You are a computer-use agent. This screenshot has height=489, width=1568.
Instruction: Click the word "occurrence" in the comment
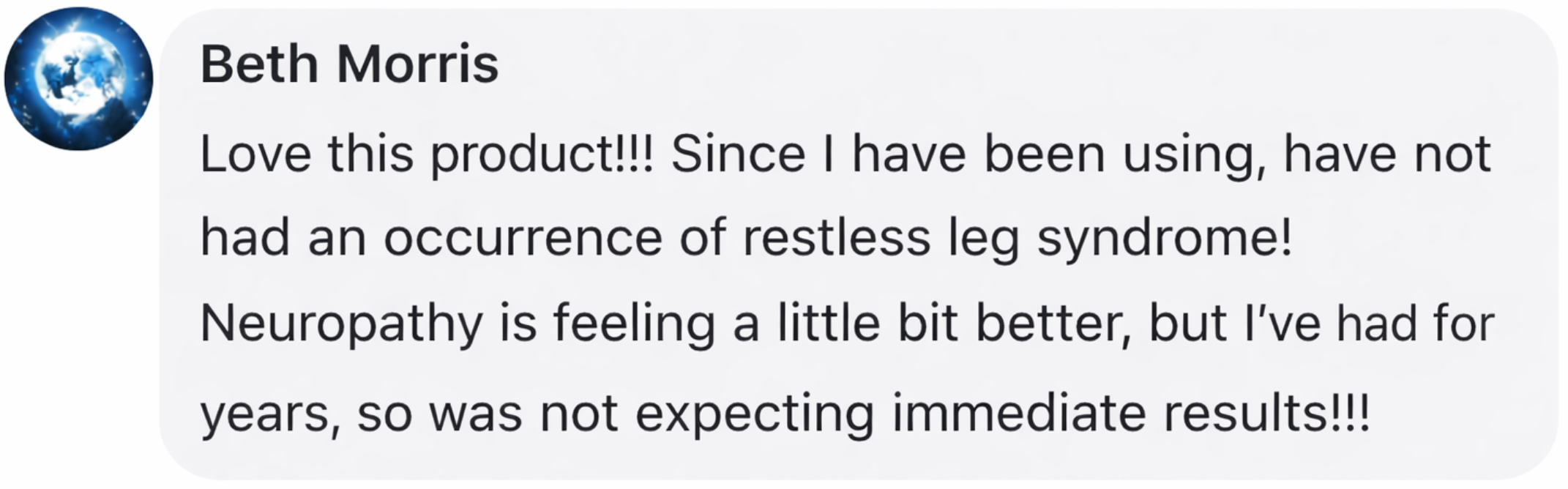tap(523, 239)
